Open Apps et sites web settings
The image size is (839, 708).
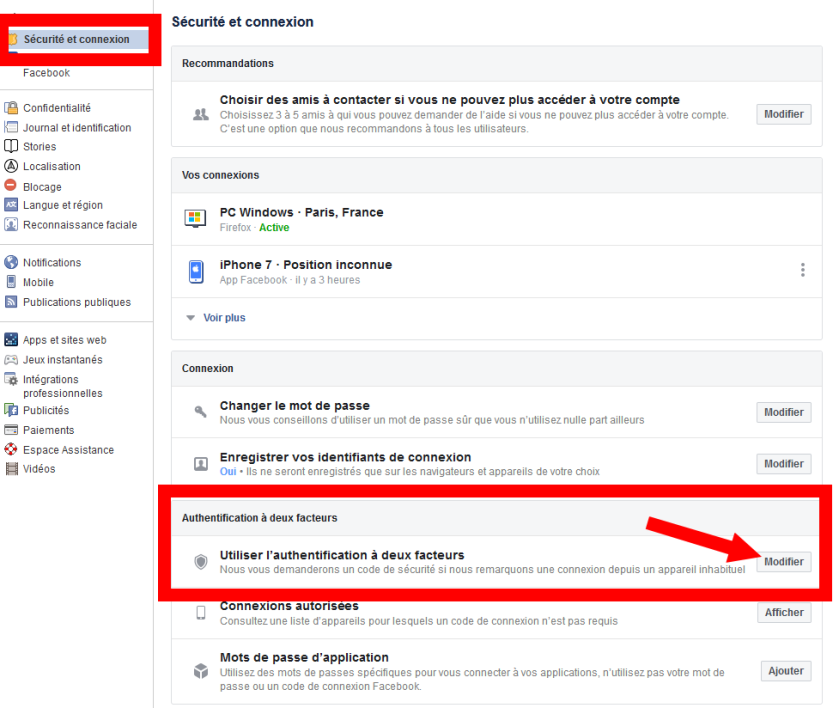pyautogui.click(x=65, y=340)
